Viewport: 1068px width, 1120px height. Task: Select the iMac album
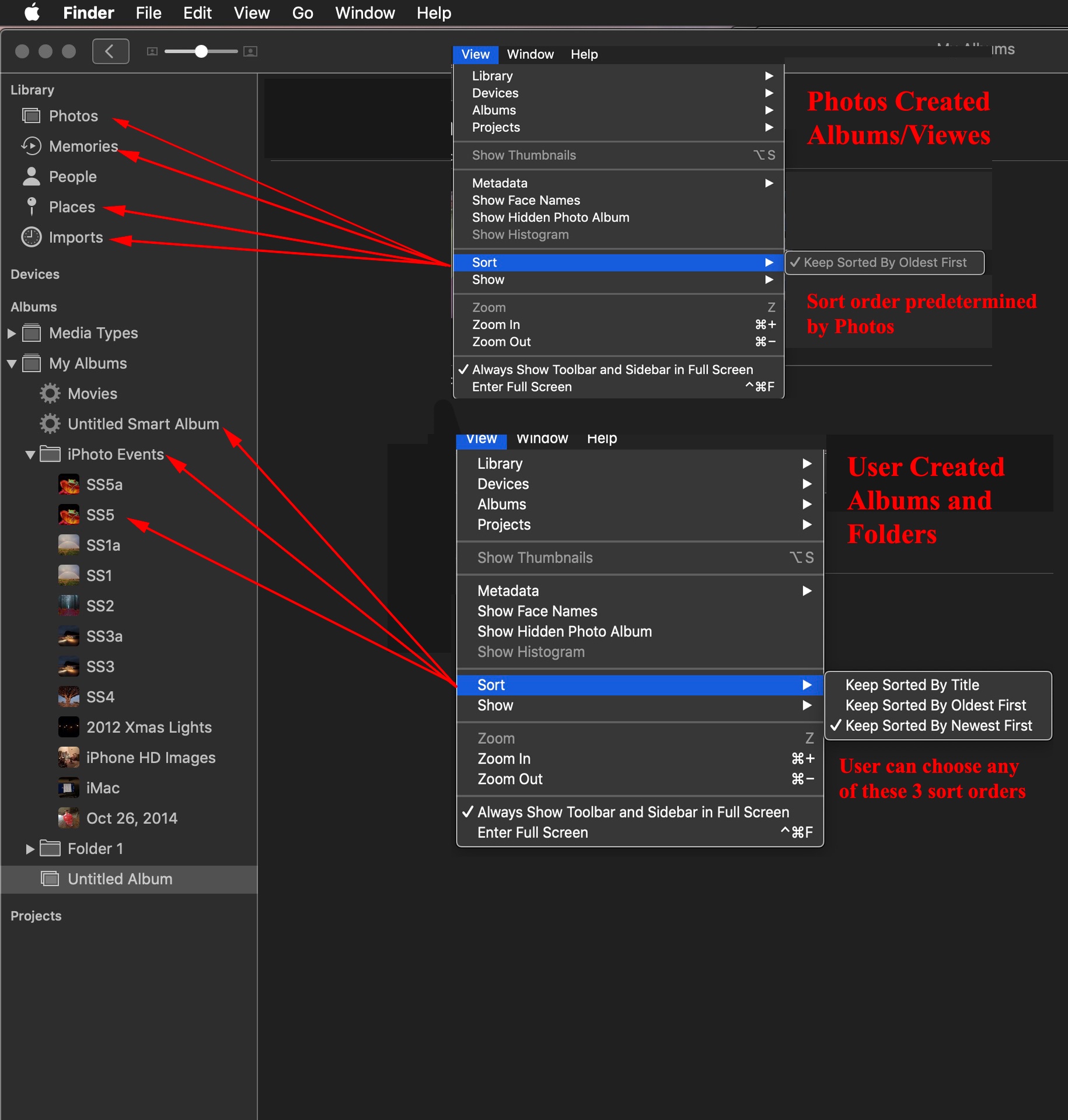103,788
